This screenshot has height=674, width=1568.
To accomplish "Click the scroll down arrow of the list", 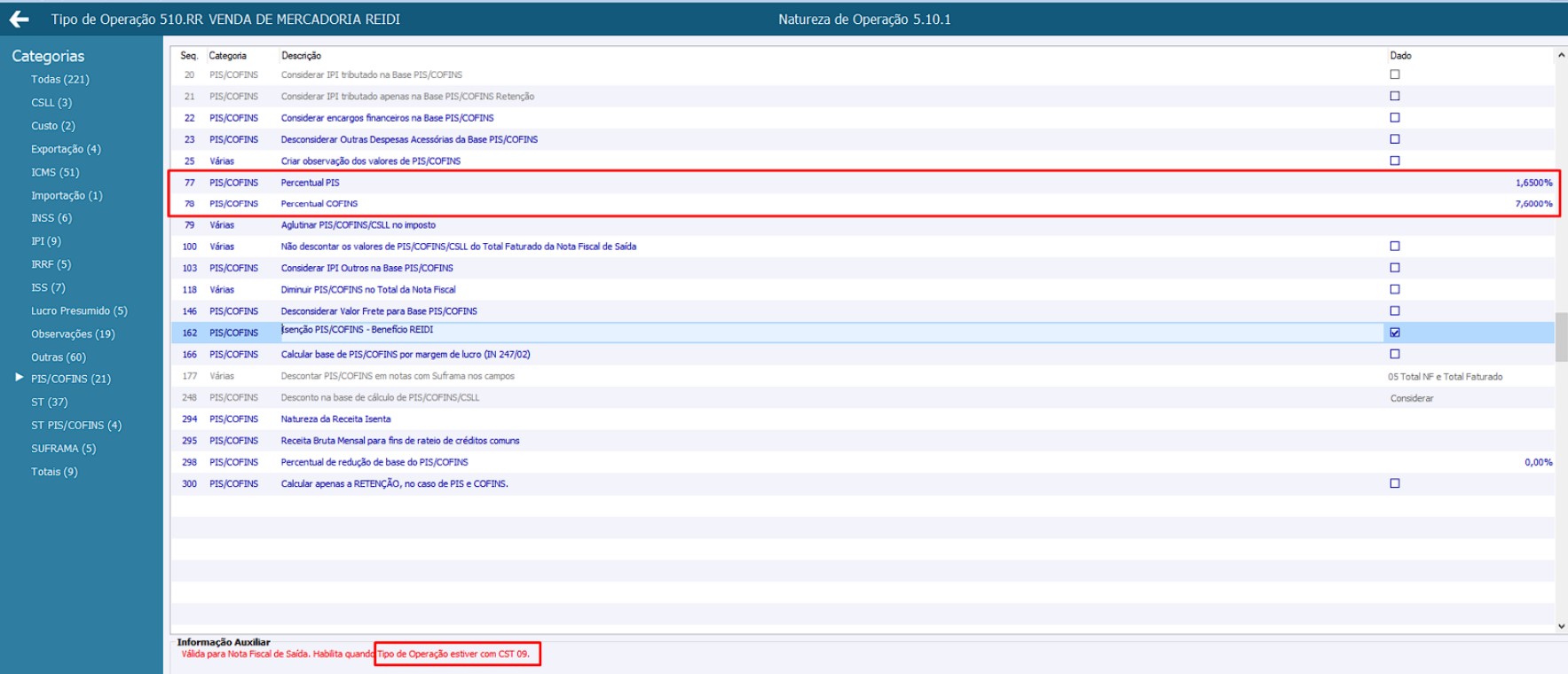I will (1562, 626).
